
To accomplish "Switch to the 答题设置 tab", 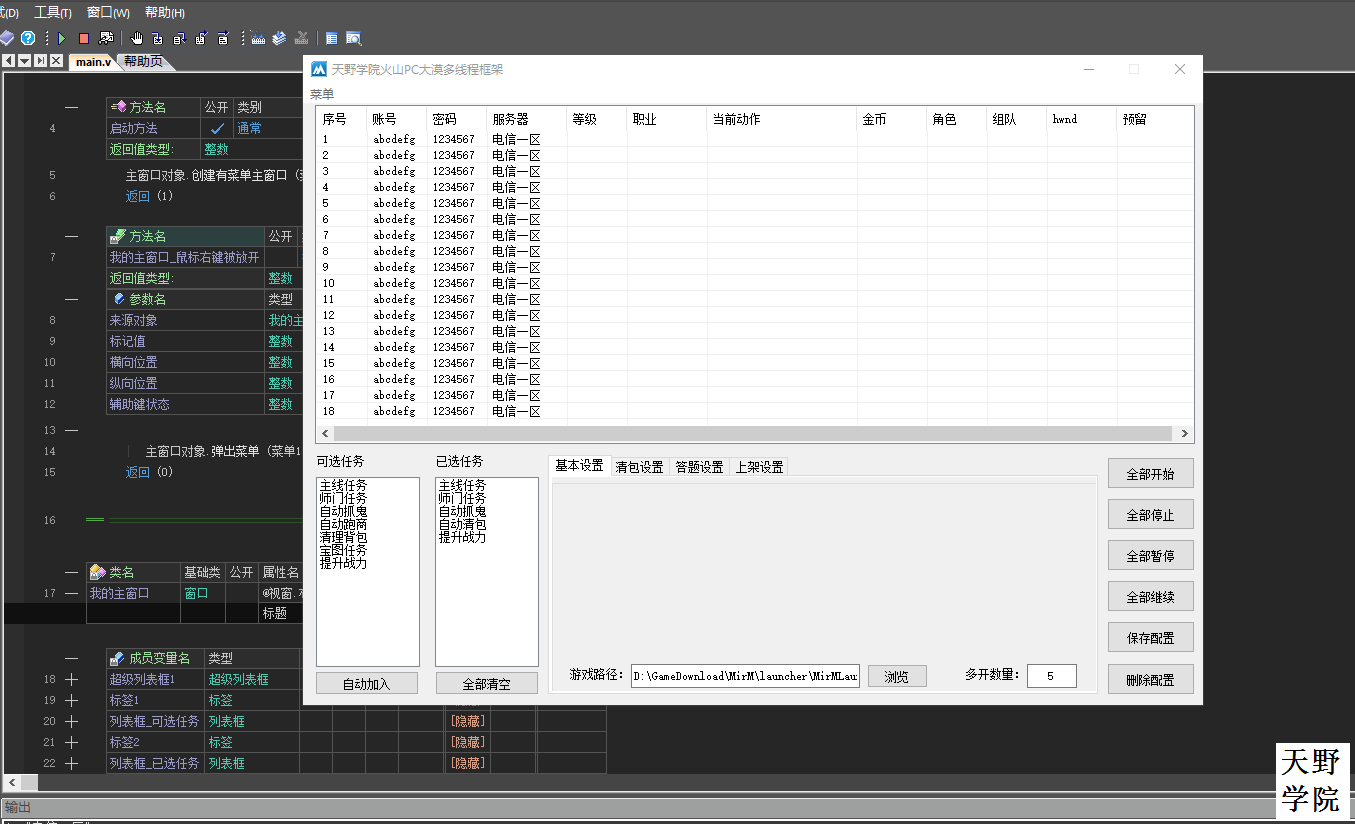I will coord(699,466).
